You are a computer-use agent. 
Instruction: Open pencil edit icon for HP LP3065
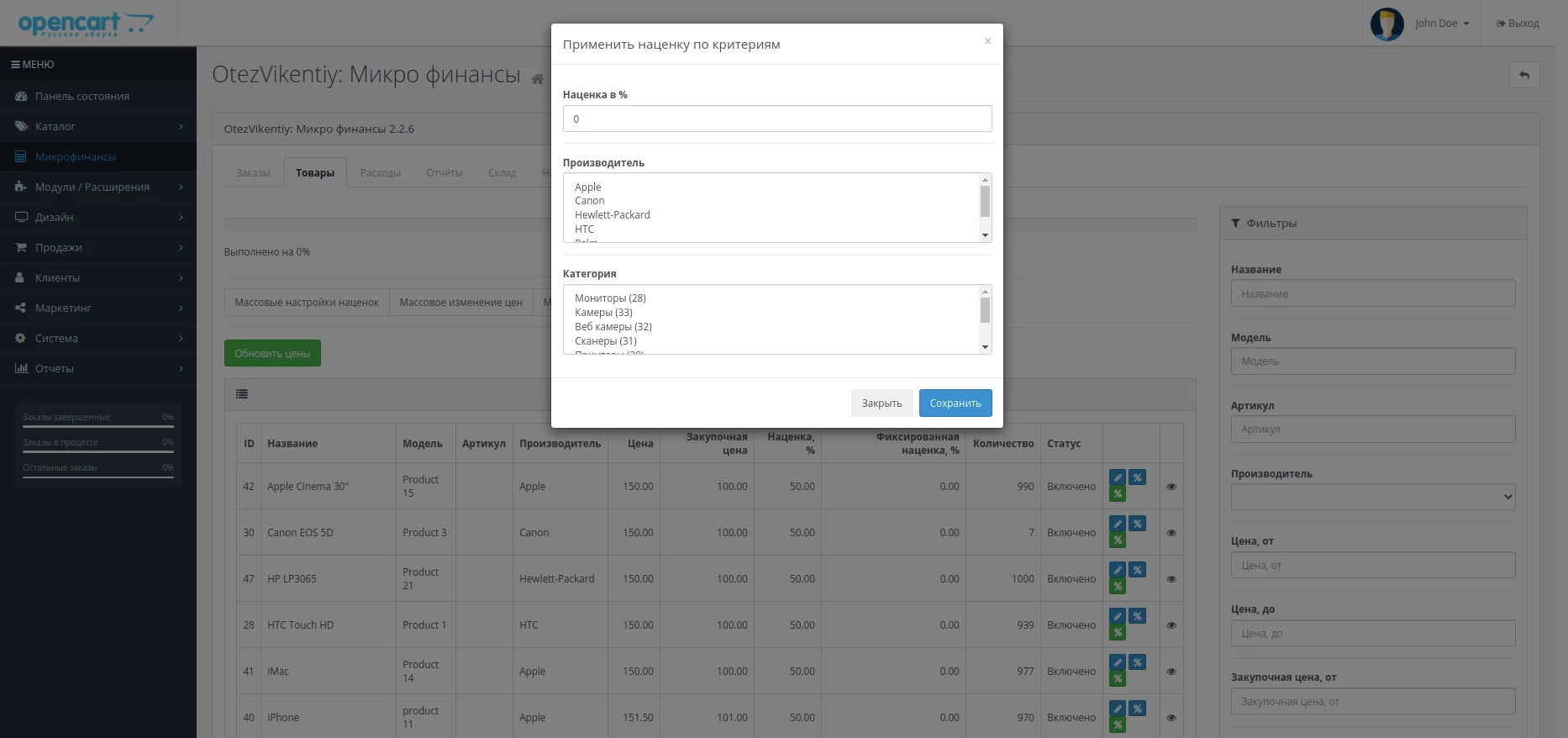pyautogui.click(x=1117, y=570)
